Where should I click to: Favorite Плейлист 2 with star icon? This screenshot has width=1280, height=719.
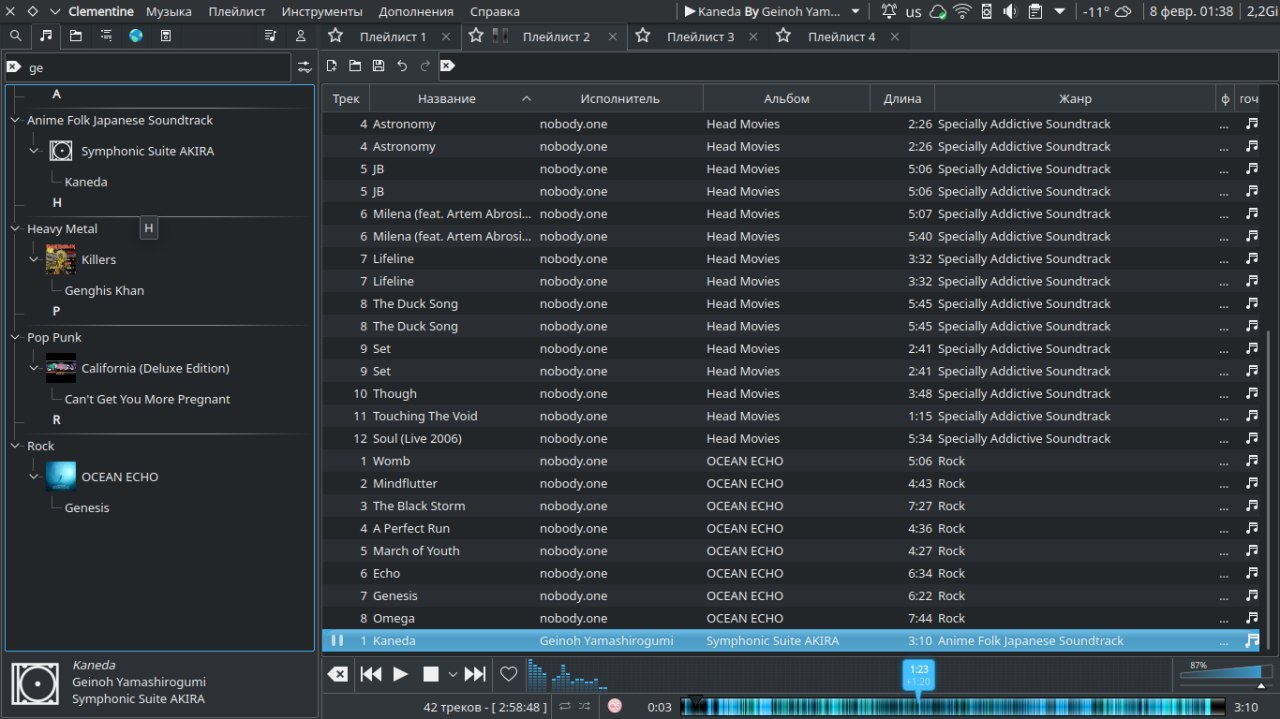(x=476, y=36)
